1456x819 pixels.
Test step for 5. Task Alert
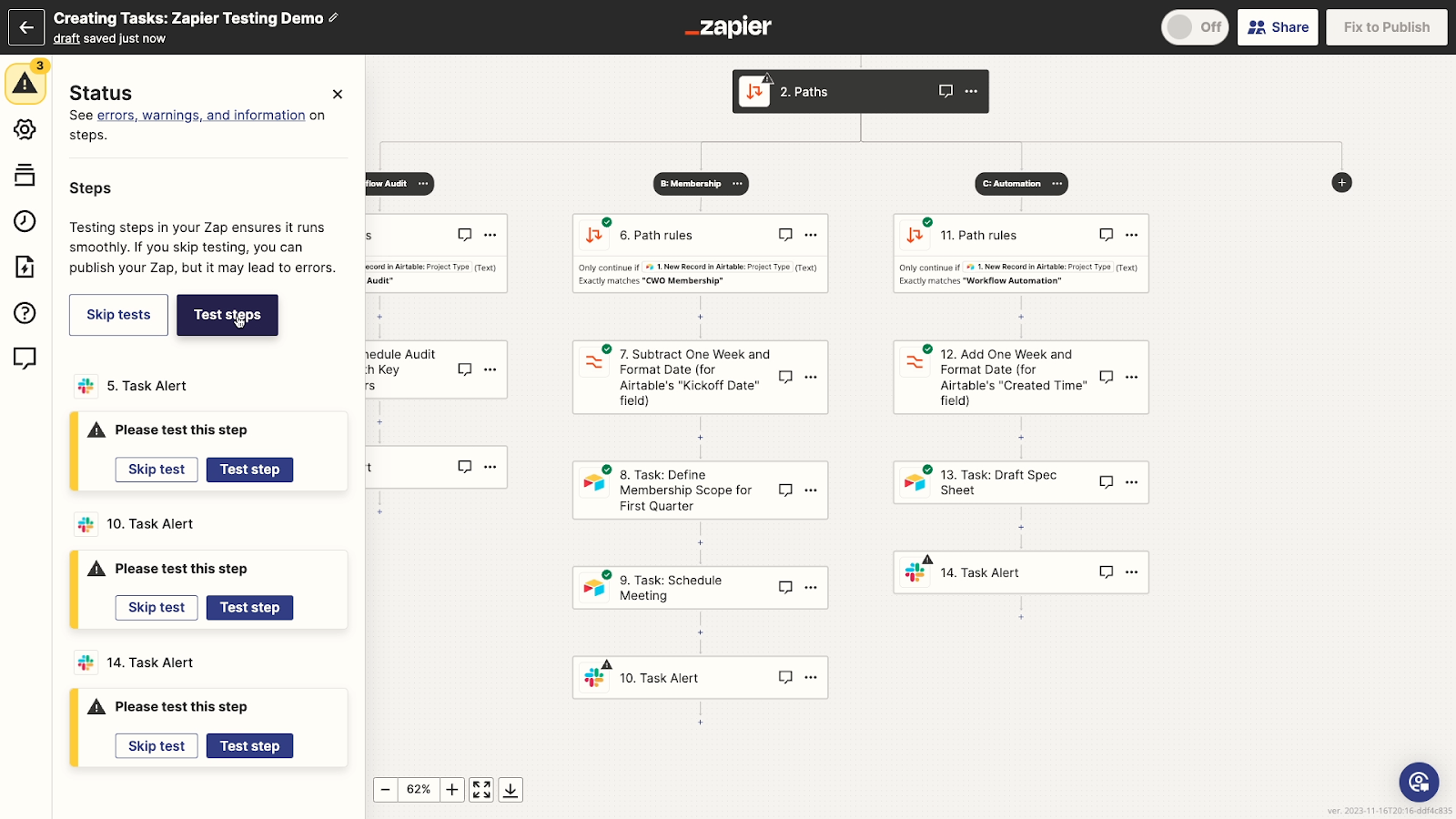[250, 470]
